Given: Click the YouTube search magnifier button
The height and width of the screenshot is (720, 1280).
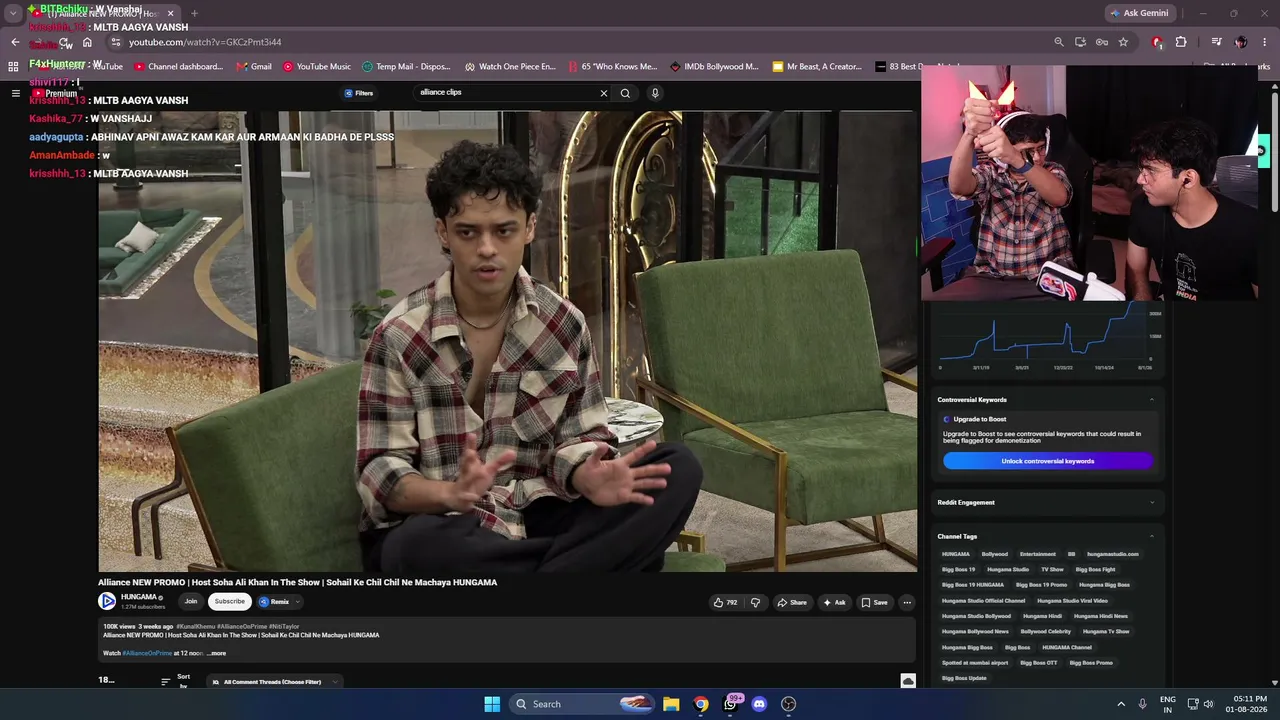Looking at the screenshot, I should (625, 93).
